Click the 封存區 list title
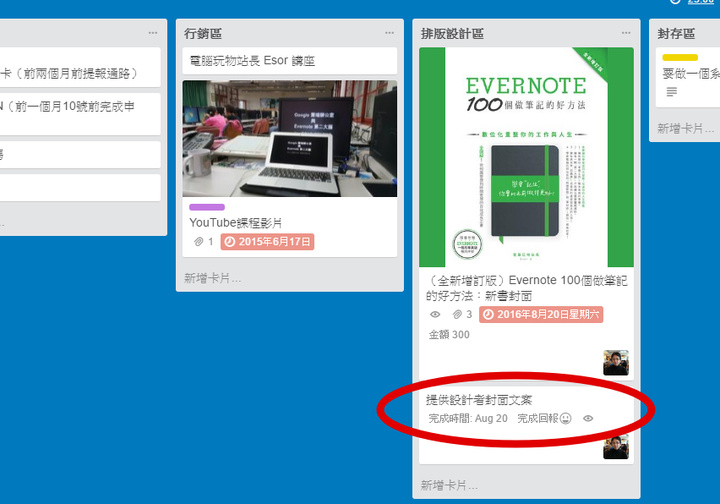 click(x=676, y=34)
